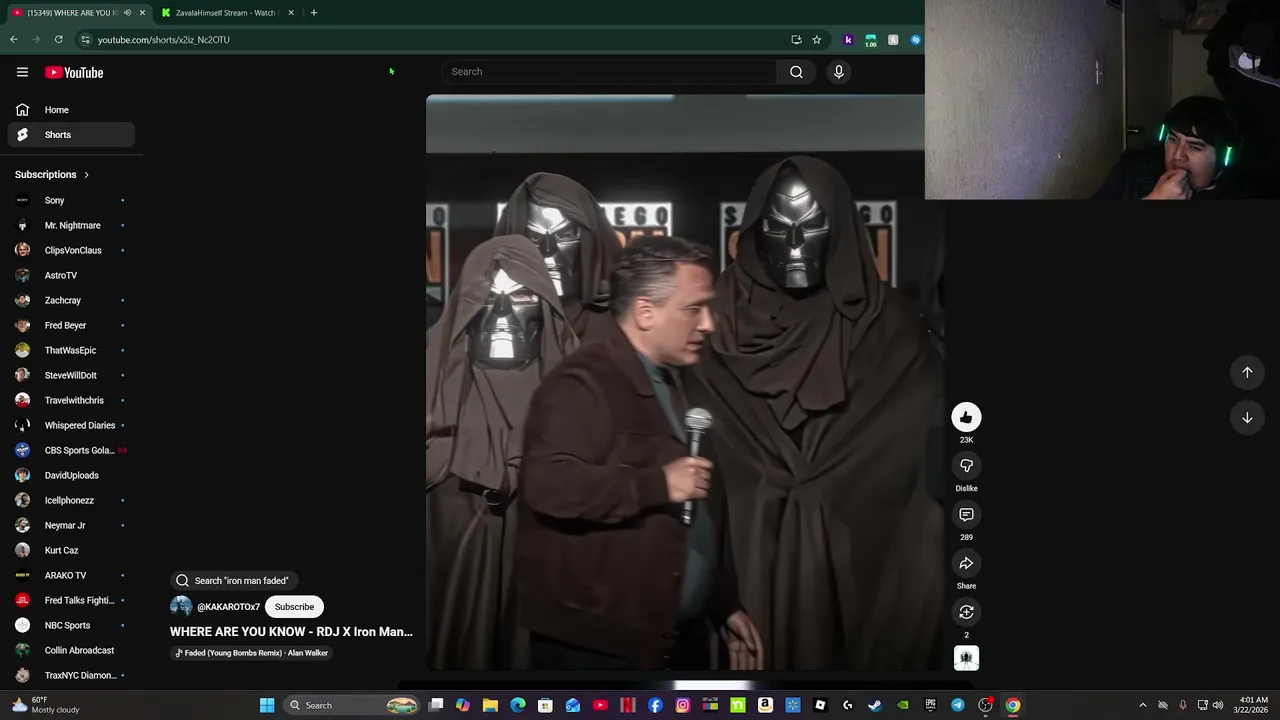Image resolution: width=1280 pixels, height=720 pixels.
Task: Click the Dislike thumbs down icon
Action: coord(966,466)
